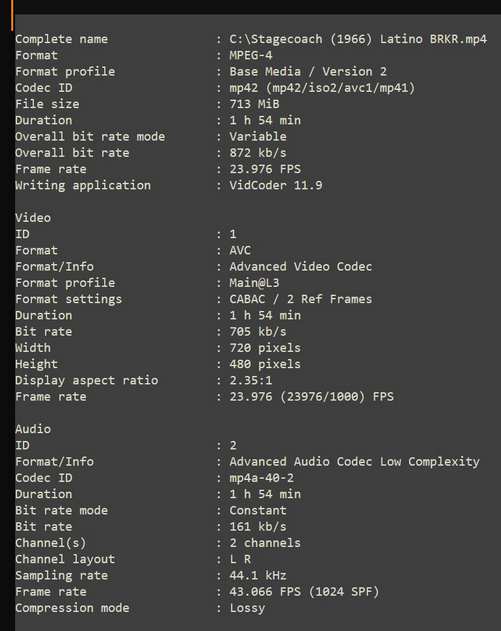Click the Audio section heading
501x631 pixels.
[x=33, y=429]
